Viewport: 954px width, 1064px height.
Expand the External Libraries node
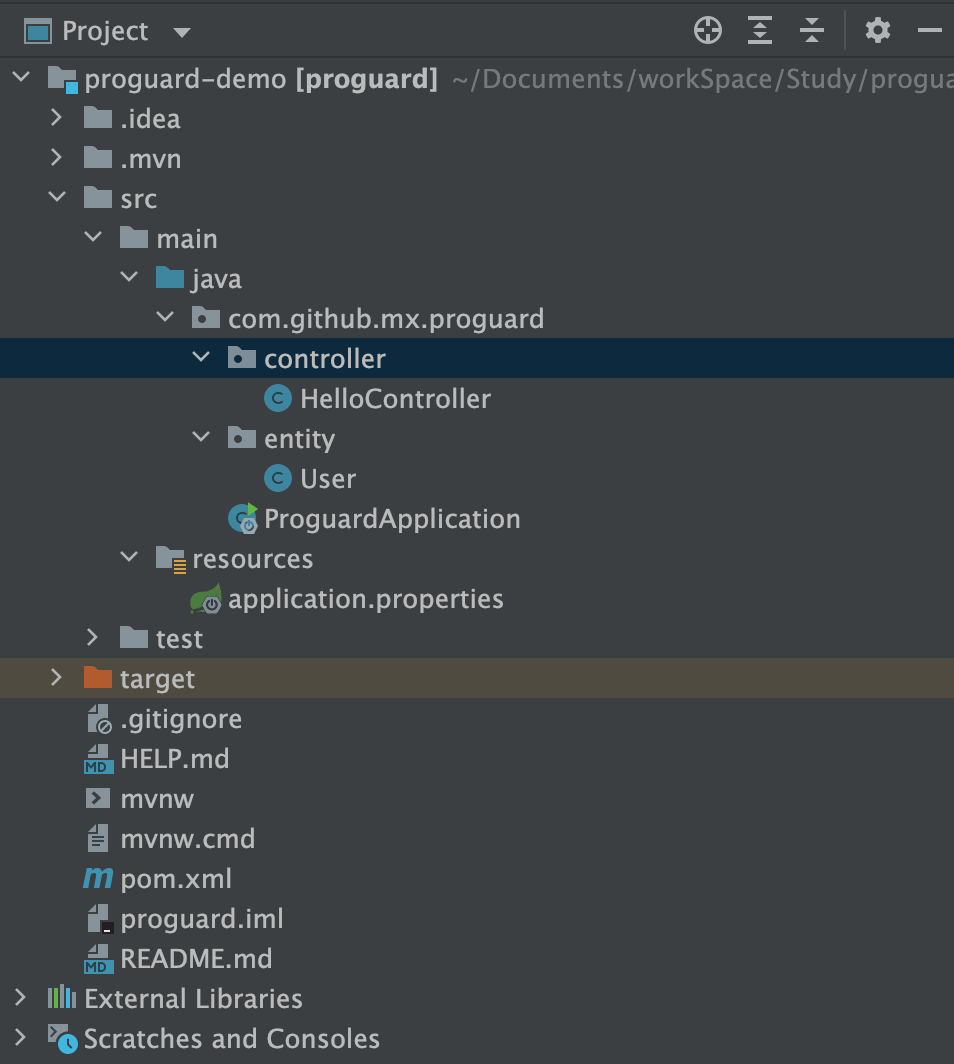tap(20, 998)
